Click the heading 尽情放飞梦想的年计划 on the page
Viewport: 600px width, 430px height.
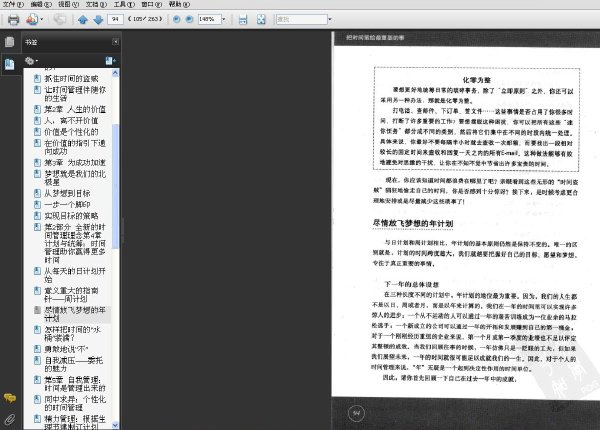point(413,223)
